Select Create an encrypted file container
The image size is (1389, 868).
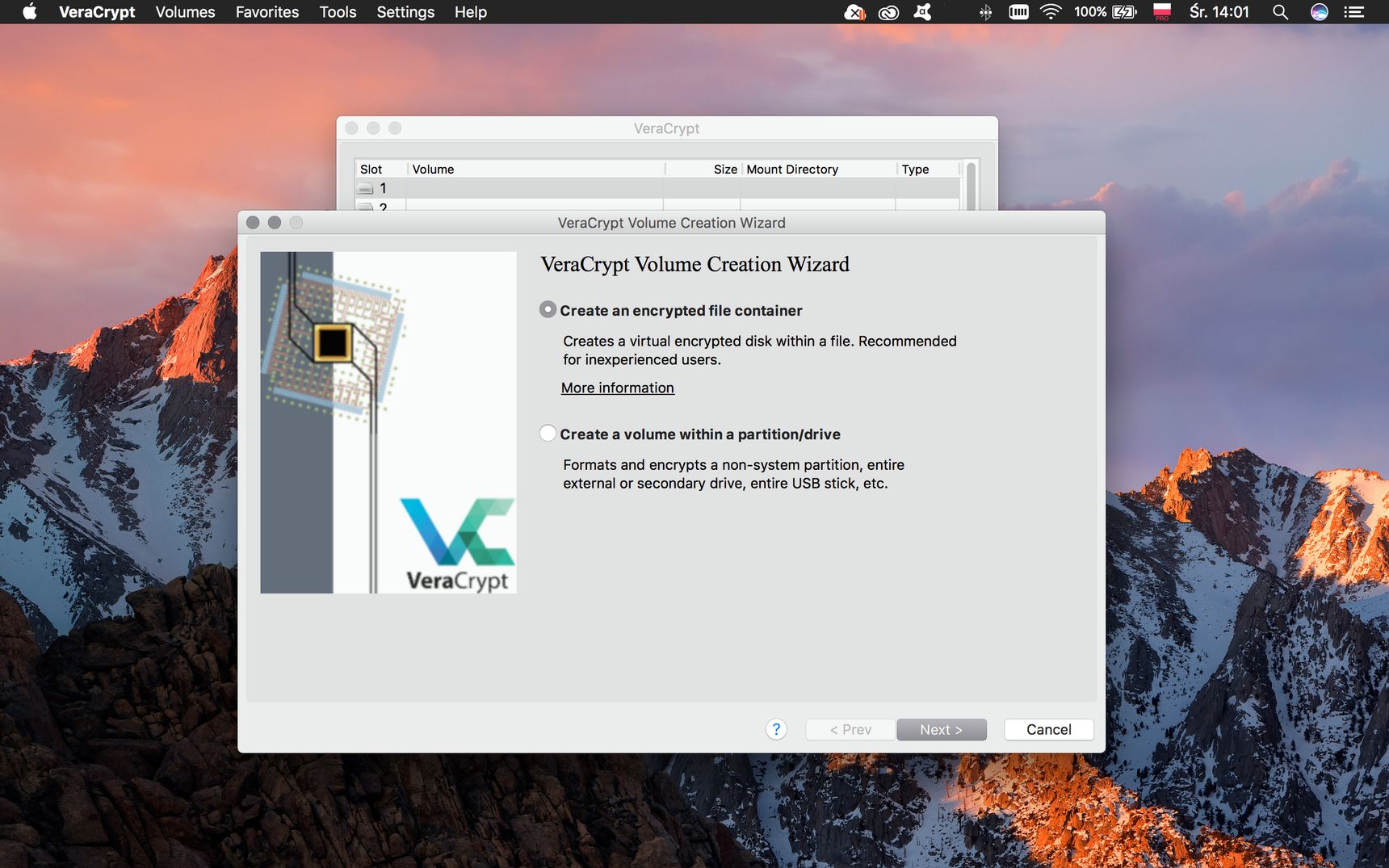pyautogui.click(x=548, y=310)
